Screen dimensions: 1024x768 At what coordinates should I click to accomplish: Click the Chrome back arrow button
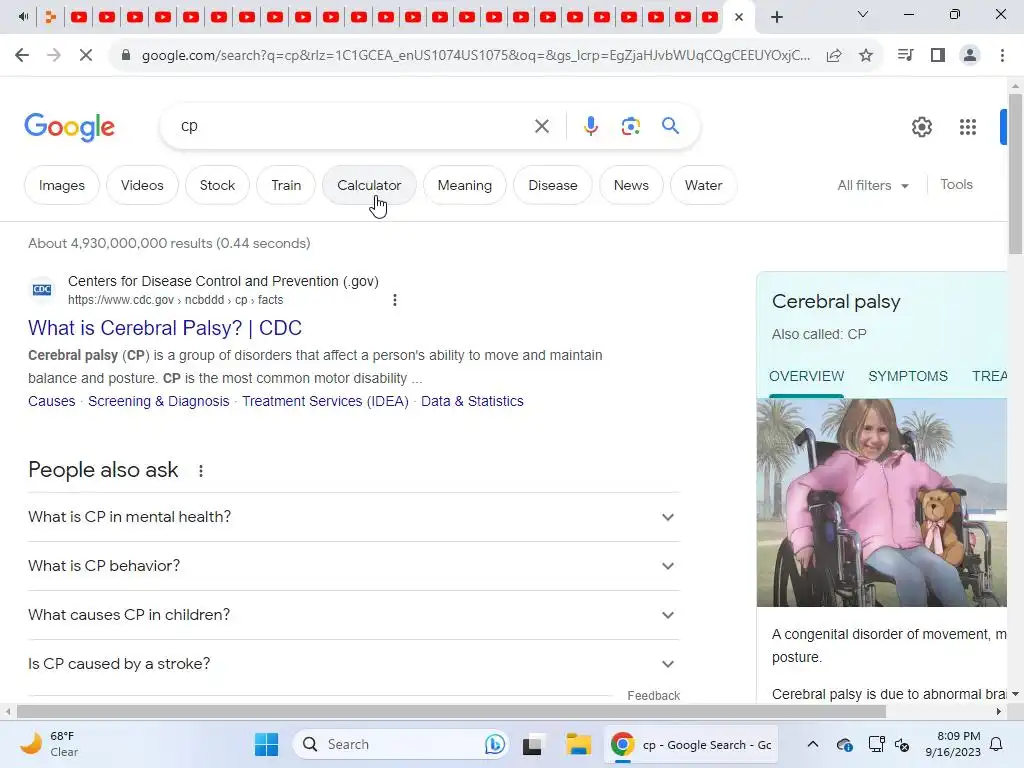click(22, 56)
